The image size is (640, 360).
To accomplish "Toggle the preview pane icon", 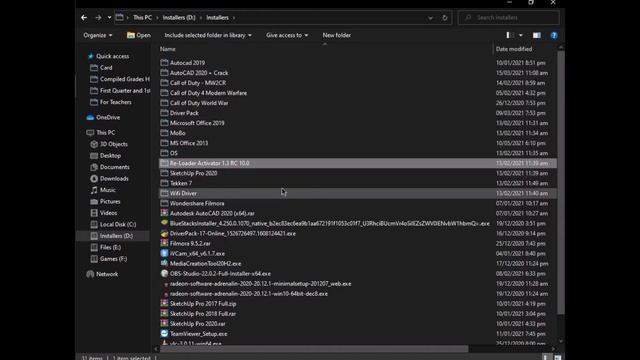I will (x=537, y=36).
